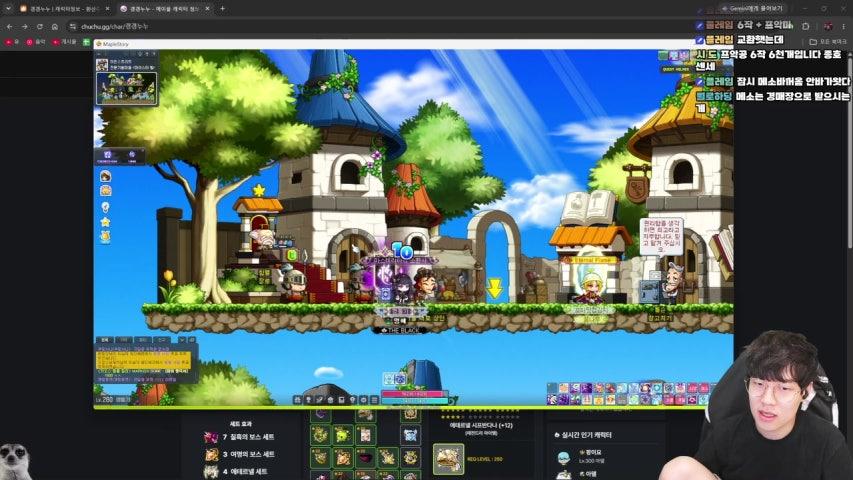Open the fifth game menu bar icon

tap(341, 400)
